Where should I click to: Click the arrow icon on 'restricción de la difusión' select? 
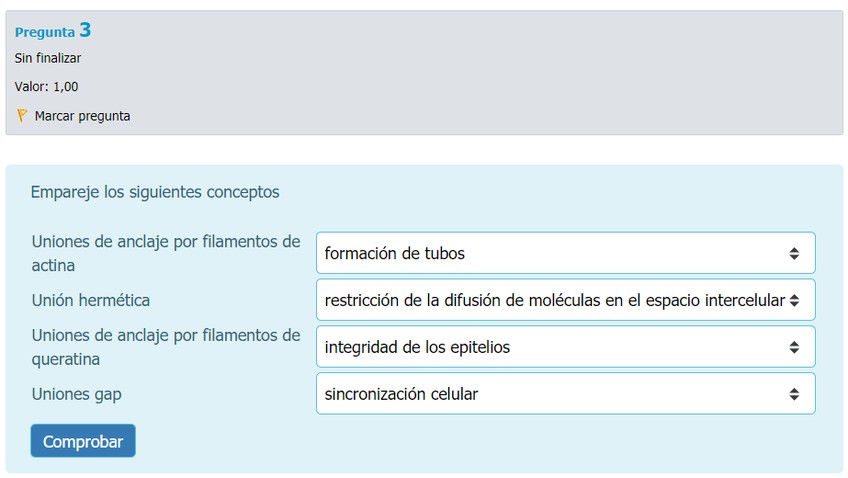point(794,299)
